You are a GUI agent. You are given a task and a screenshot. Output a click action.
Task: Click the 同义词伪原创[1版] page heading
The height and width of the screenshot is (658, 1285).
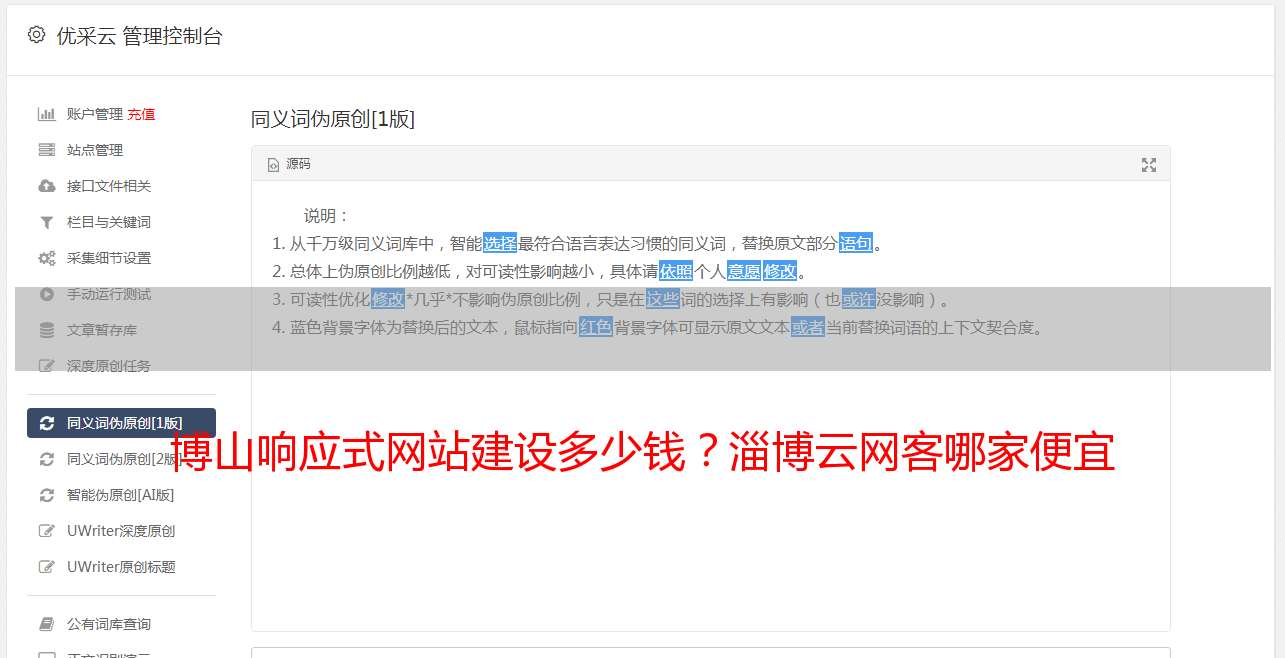333,119
